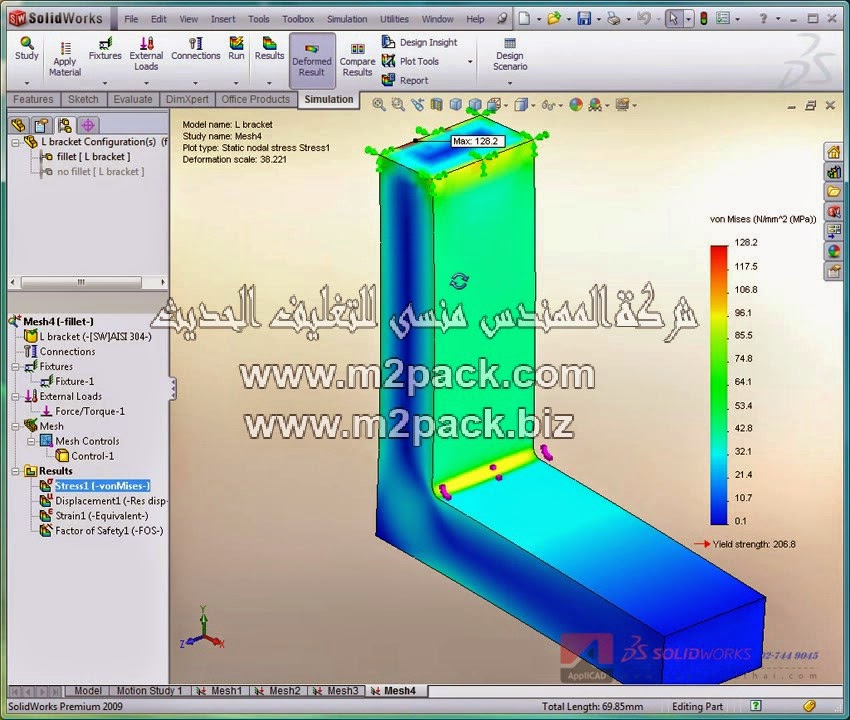The width and height of the screenshot is (850, 720).
Task: Open the File menu
Action: (x=131, y=19)
